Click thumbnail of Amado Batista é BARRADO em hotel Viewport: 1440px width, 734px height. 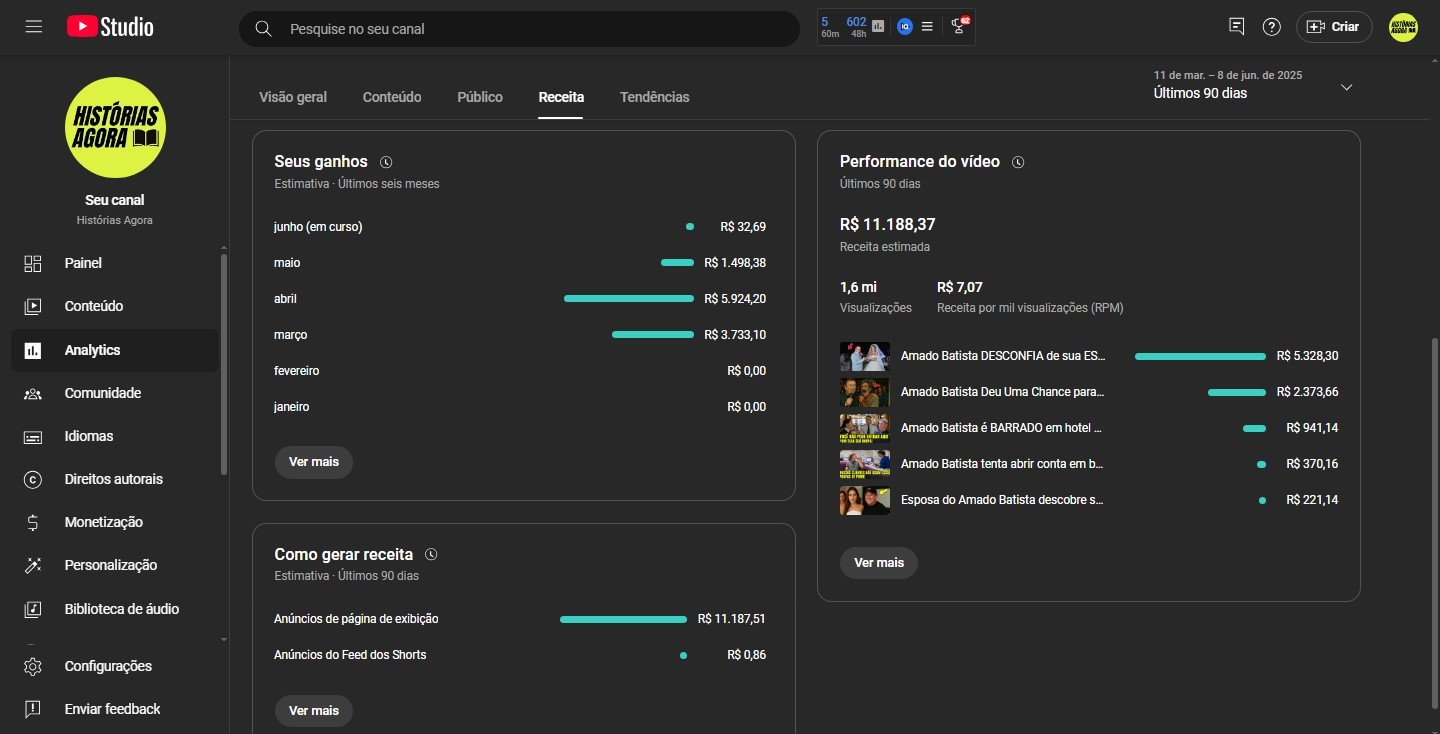pyautogui.click(x=865, y=428)
